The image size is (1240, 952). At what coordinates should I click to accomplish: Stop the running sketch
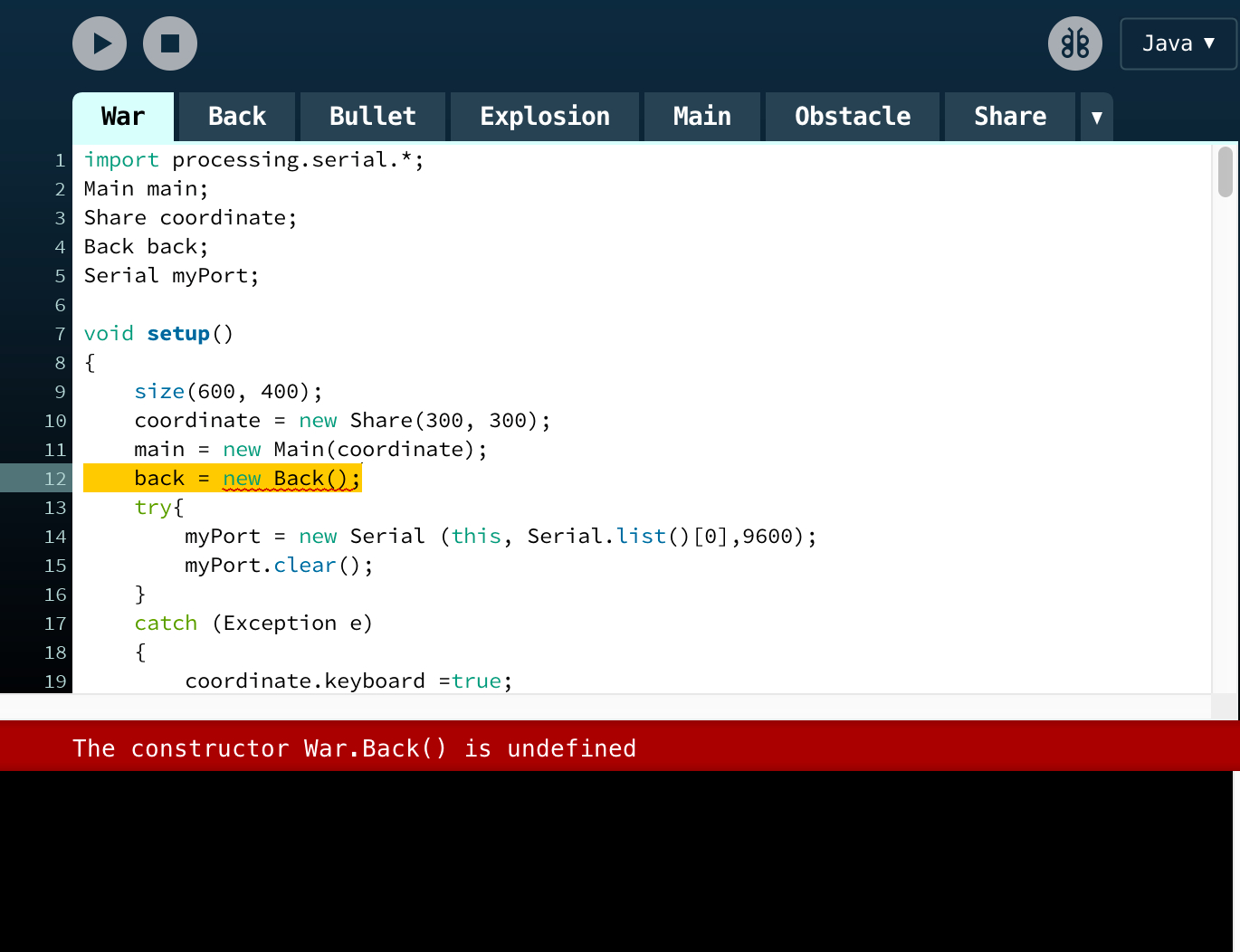(x=170, y=43)
